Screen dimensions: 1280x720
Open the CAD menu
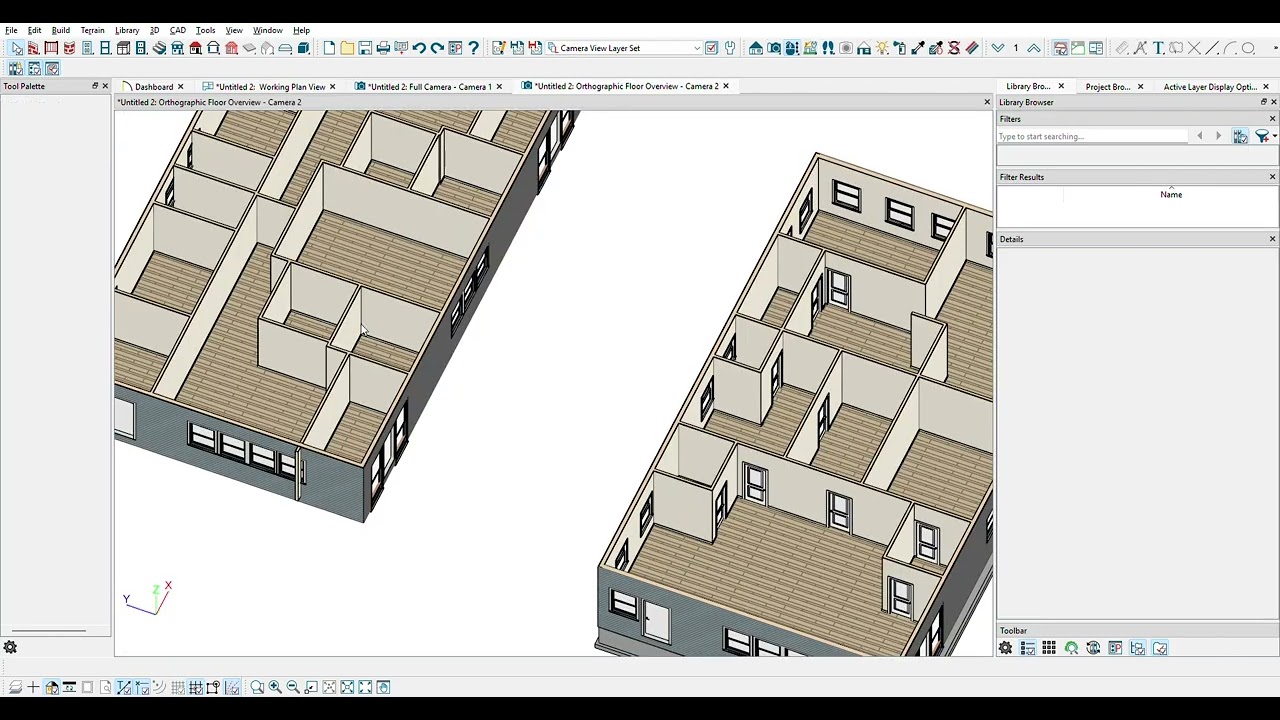(x=177, y=30)
